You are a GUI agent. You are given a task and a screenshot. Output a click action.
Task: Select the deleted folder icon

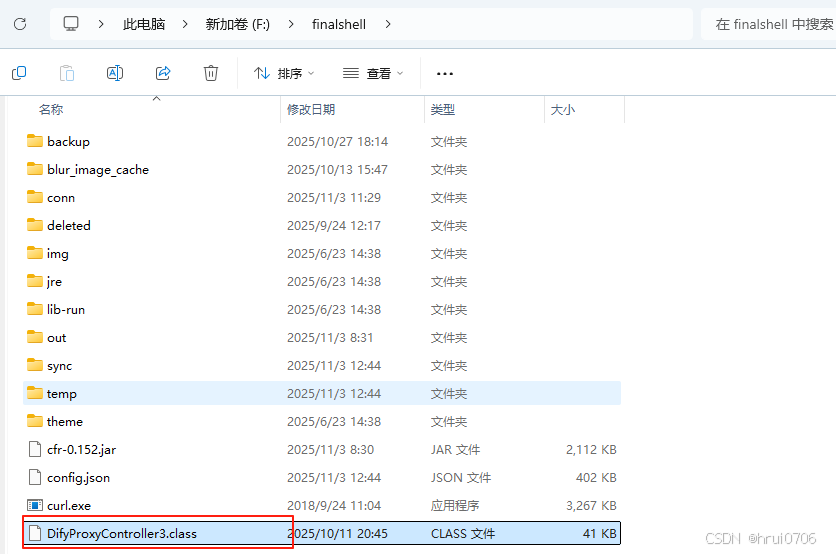pyautogui.click(x=35, y=225)
